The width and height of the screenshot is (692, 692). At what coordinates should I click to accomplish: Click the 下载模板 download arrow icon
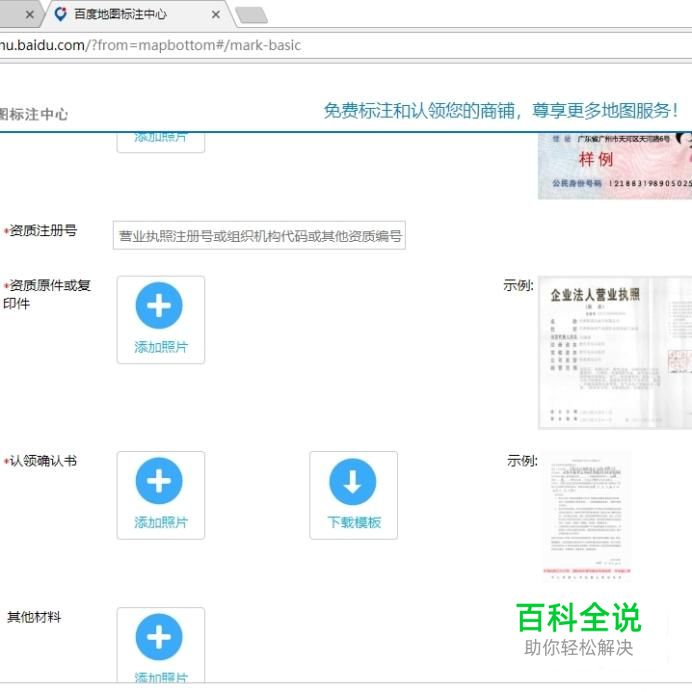353,481
